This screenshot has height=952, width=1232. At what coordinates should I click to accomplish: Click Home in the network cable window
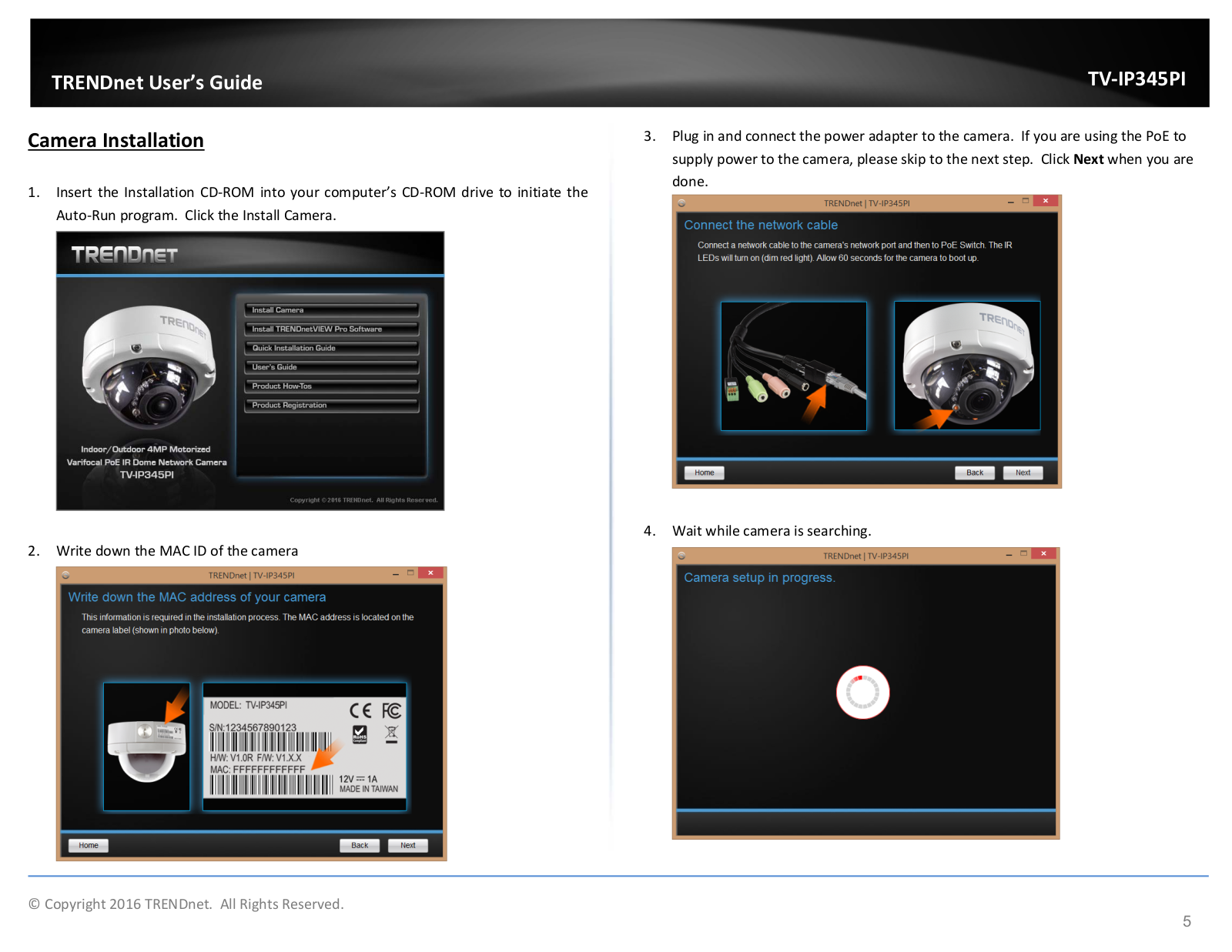tap(705, 473)
